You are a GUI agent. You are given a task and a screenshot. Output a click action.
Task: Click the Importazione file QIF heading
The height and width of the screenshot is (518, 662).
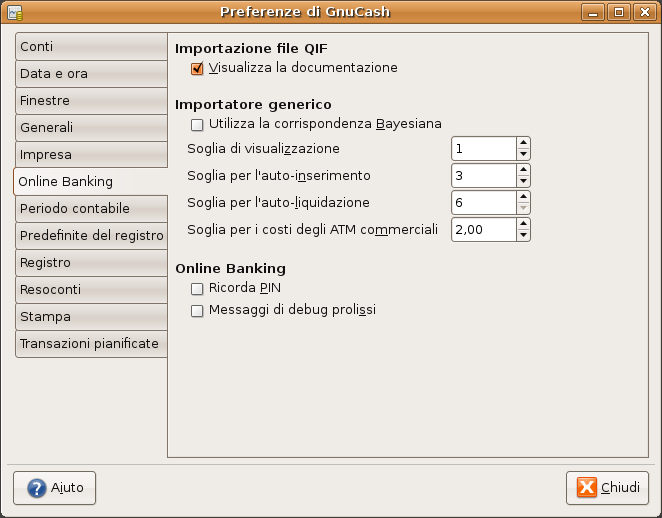click(x=251, y=49)
